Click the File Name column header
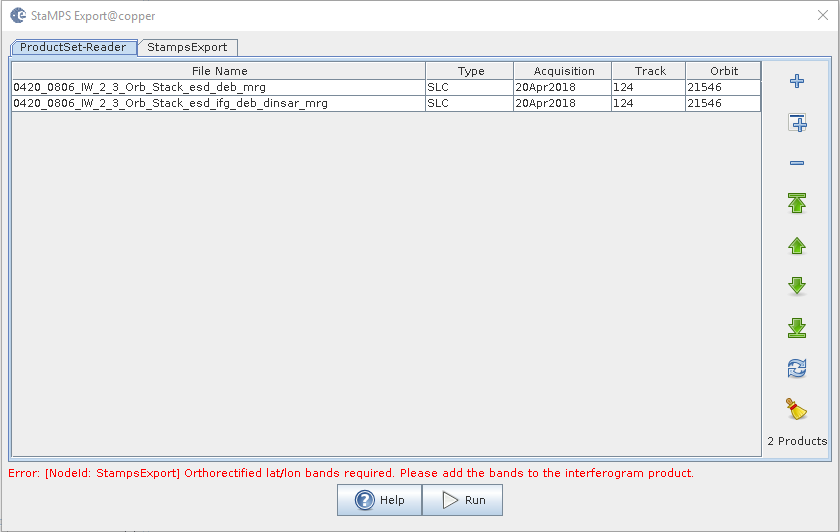Screen dimensions: 840x532 point(219,71)
